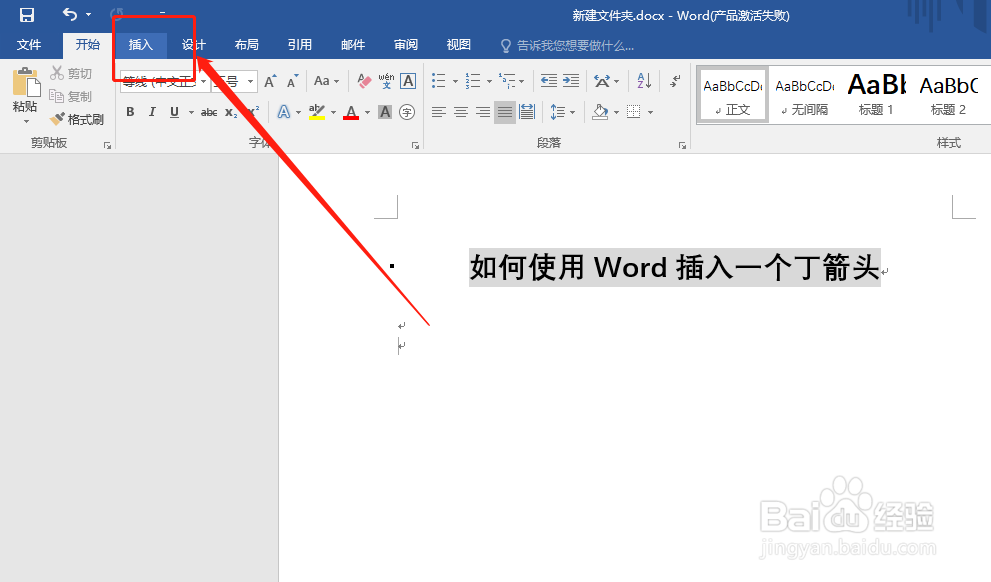Open the font size dropdown
The width and height of the screenshot is (991, 582).
click(x=250, y=82)
